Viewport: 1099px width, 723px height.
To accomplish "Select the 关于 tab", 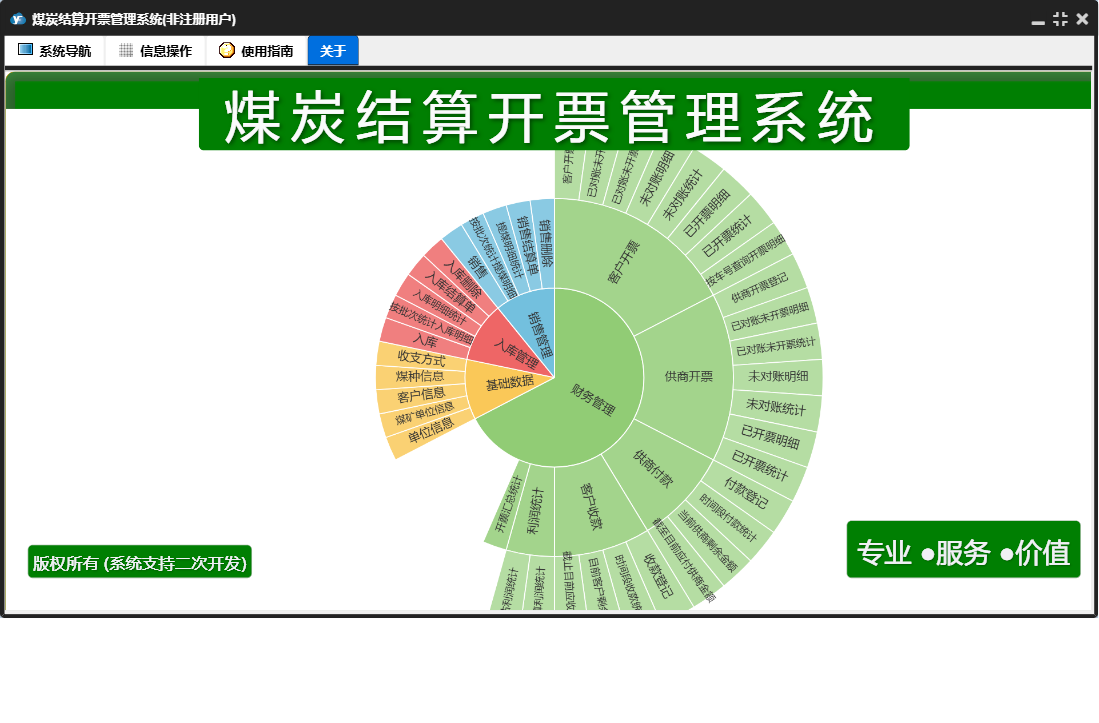I will pyautogui.click(x=333, y=50).
